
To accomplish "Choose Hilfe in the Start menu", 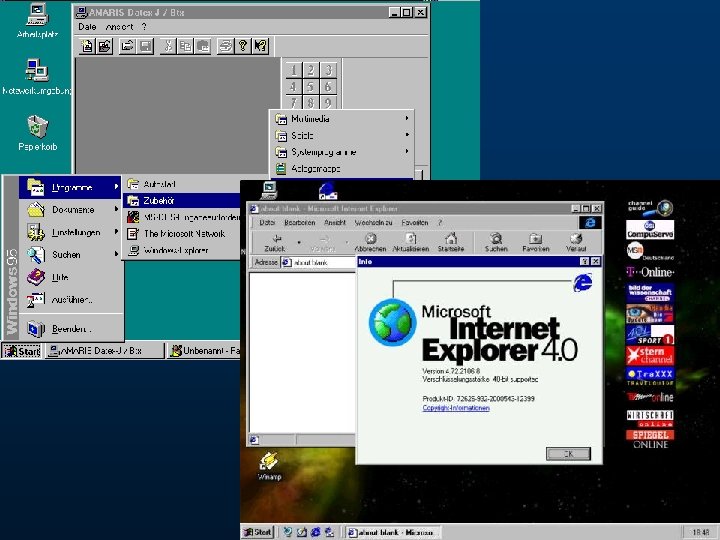I will tap(70, 277).
